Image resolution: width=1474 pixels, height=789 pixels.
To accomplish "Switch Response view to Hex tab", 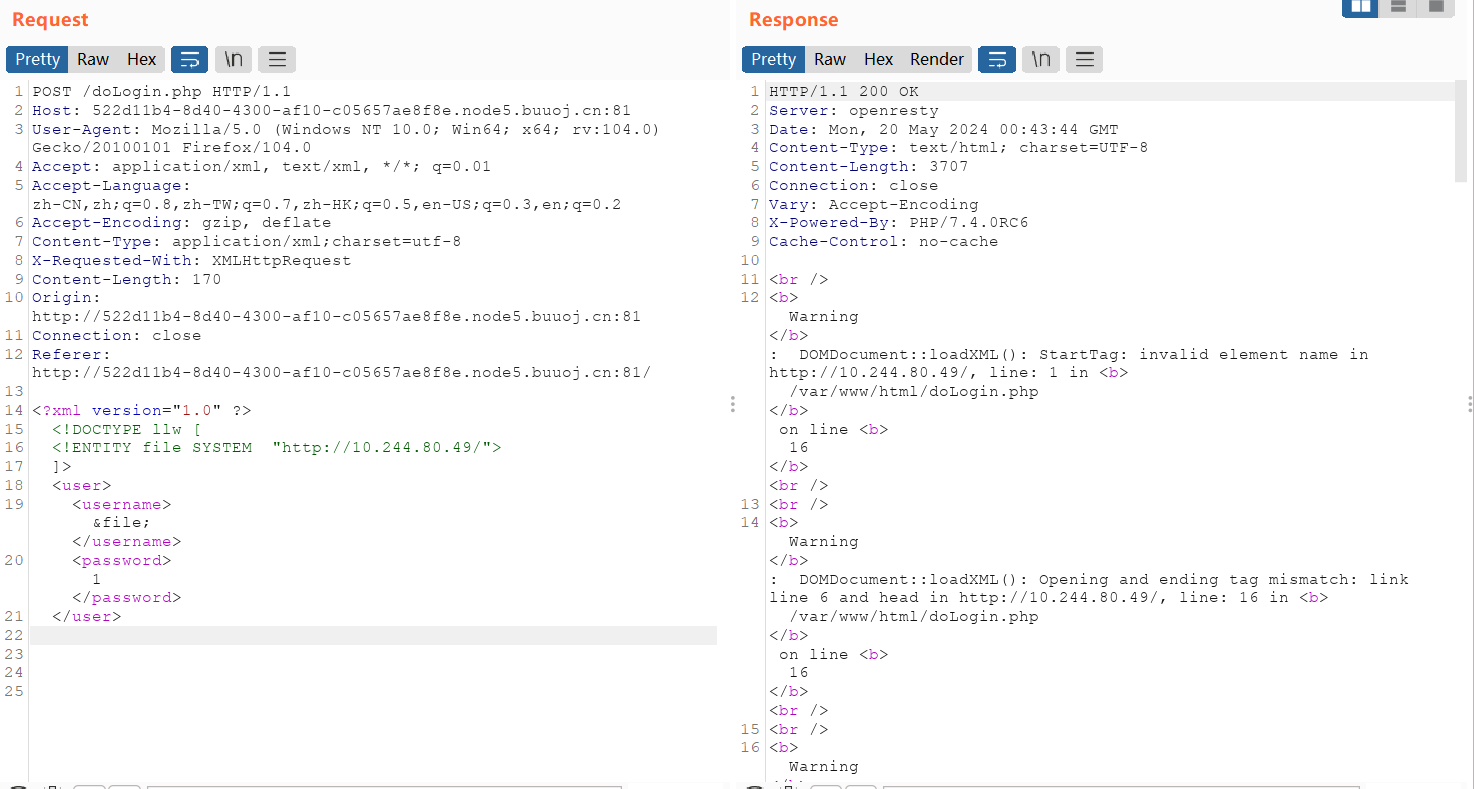I will coord(878,59).
